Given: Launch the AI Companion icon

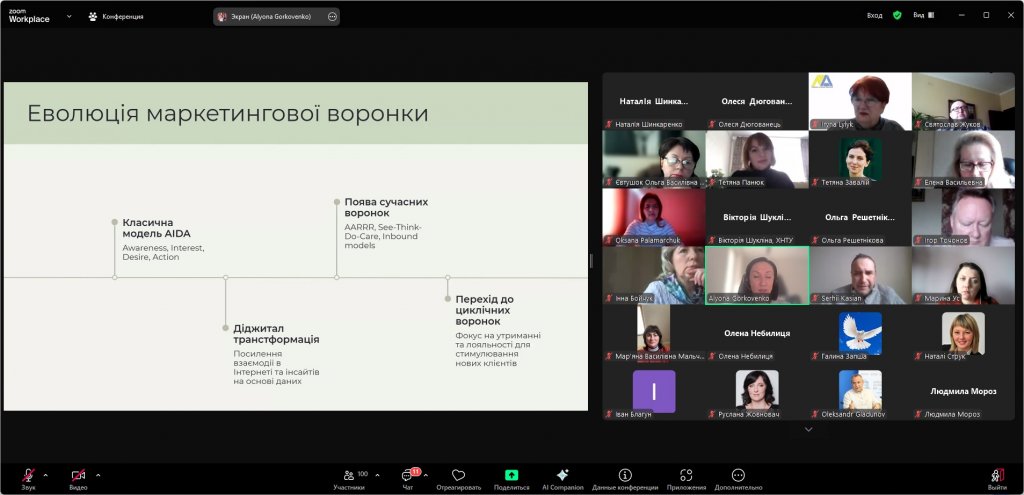Looking at the screenshot, I should tap(562, 476).
